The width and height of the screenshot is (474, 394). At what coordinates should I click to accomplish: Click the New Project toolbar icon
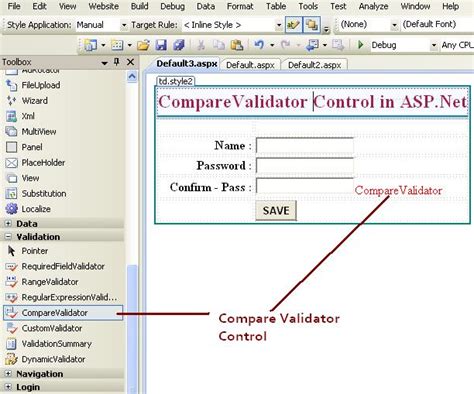[x=90, y=45]
